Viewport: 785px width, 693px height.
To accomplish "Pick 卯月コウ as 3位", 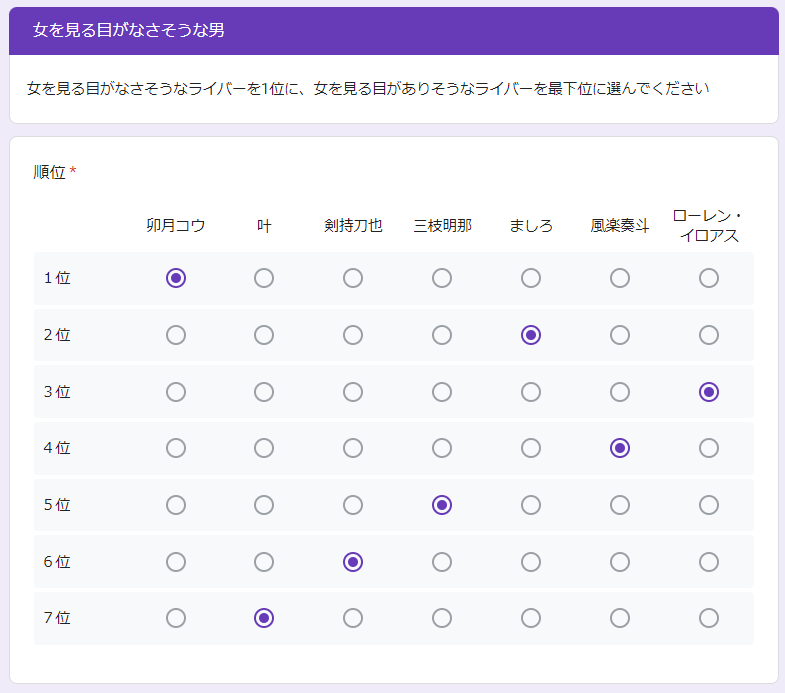I will click(x=176, y=392).
